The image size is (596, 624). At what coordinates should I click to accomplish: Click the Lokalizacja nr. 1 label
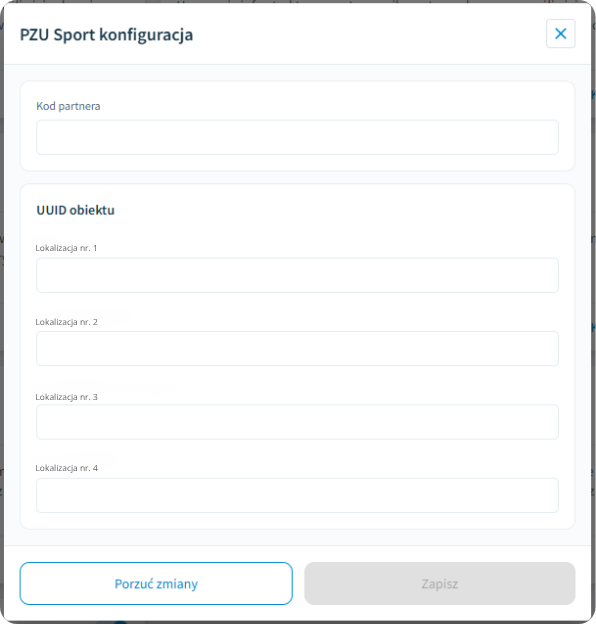(66, 248)
